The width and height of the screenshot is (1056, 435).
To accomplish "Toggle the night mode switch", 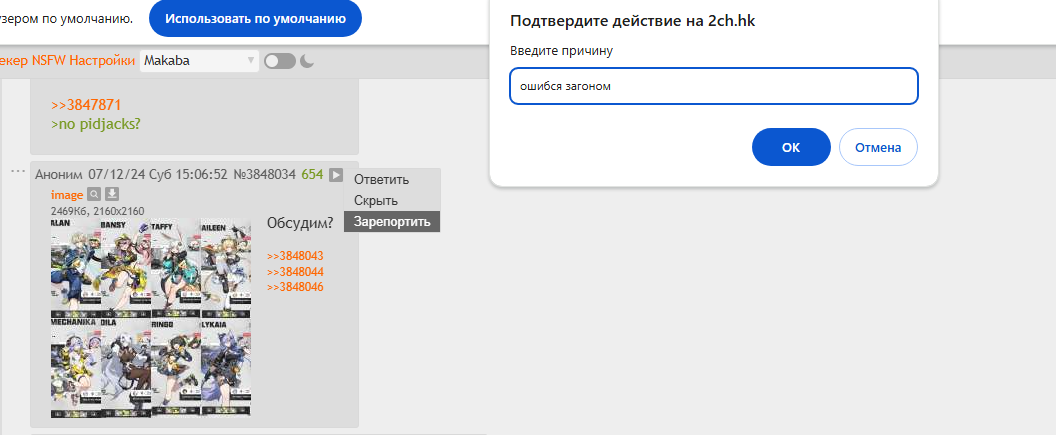I will [x=279, y=61].
